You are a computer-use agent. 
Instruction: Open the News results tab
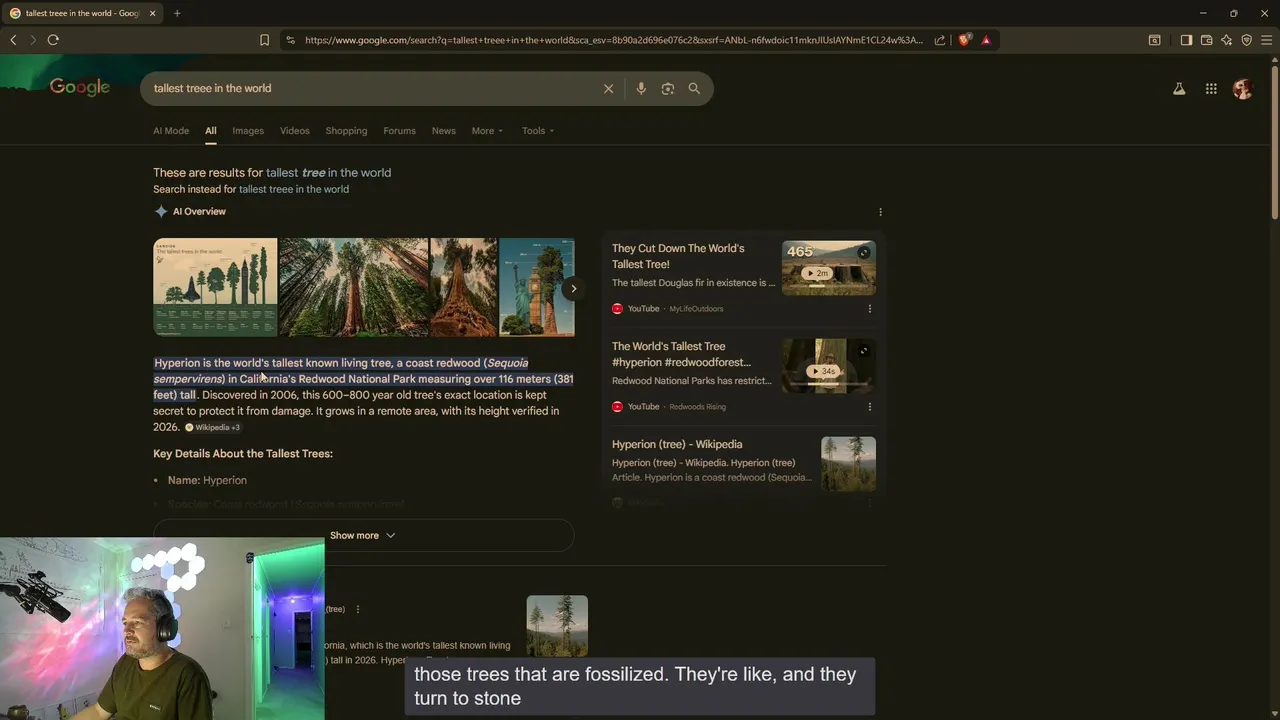point(443,131)
